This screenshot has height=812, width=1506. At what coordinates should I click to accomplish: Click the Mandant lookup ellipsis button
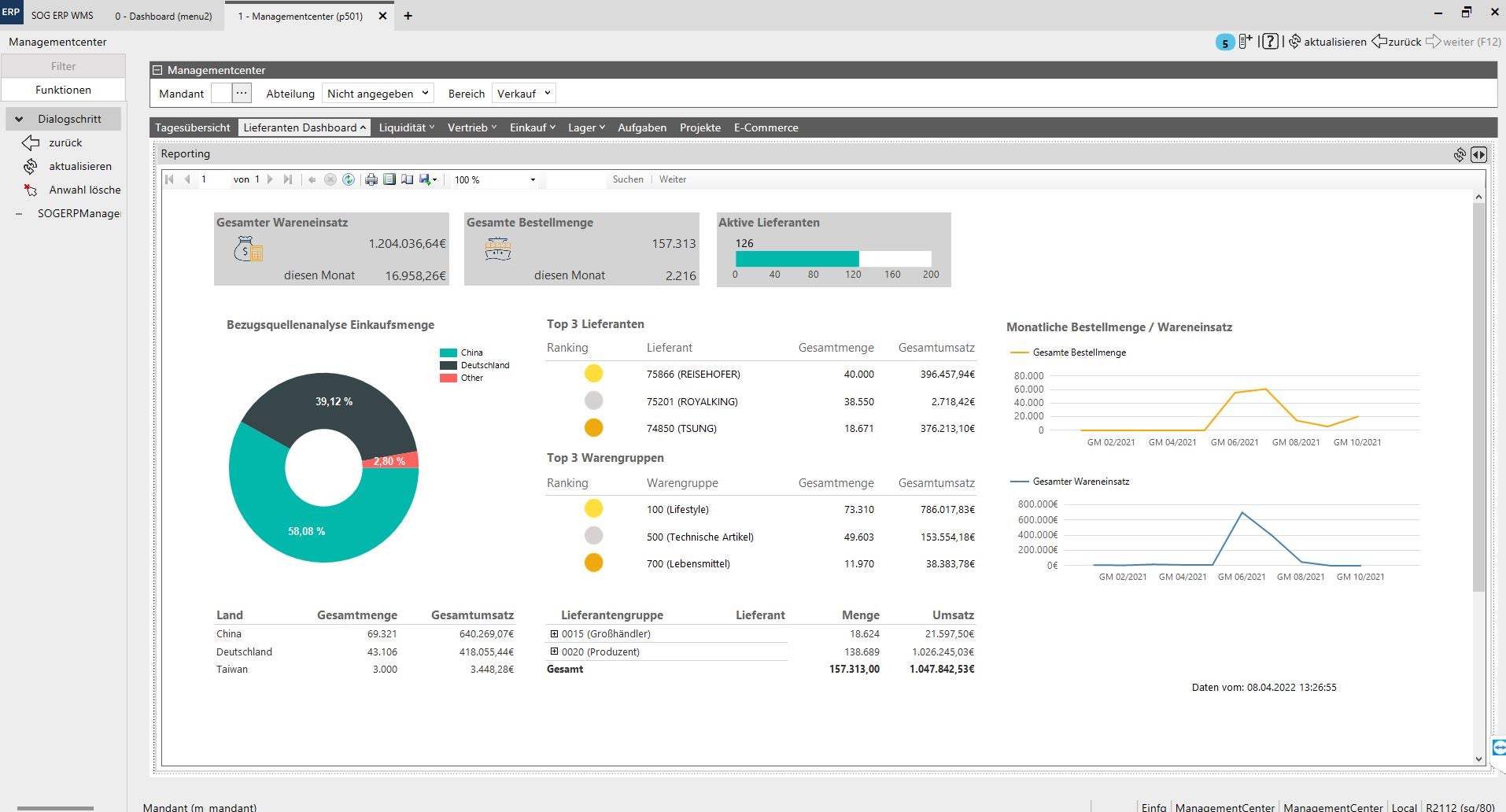[242, 93]
